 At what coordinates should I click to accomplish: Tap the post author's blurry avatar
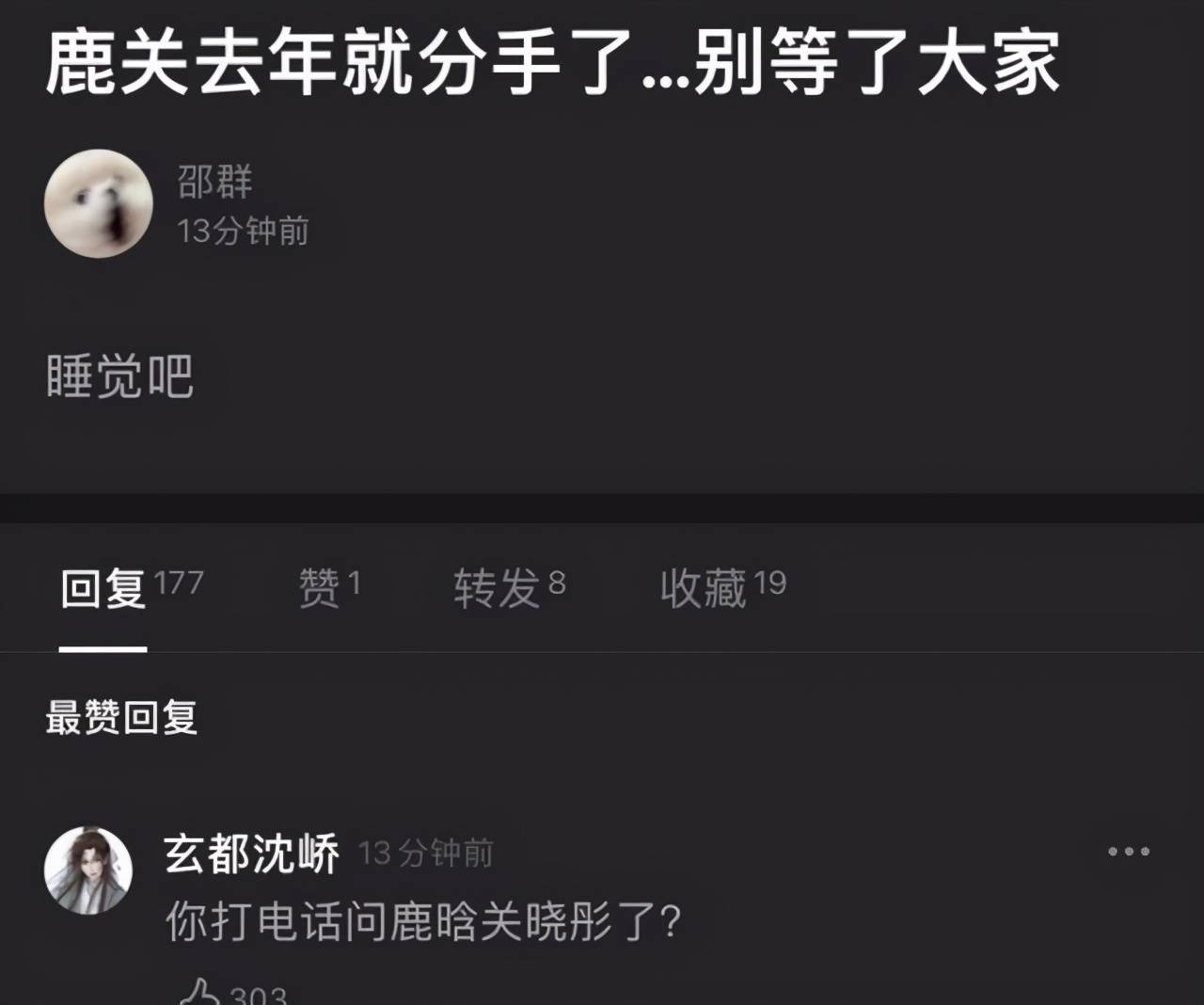pyautogui.click(x=99, y=203)
